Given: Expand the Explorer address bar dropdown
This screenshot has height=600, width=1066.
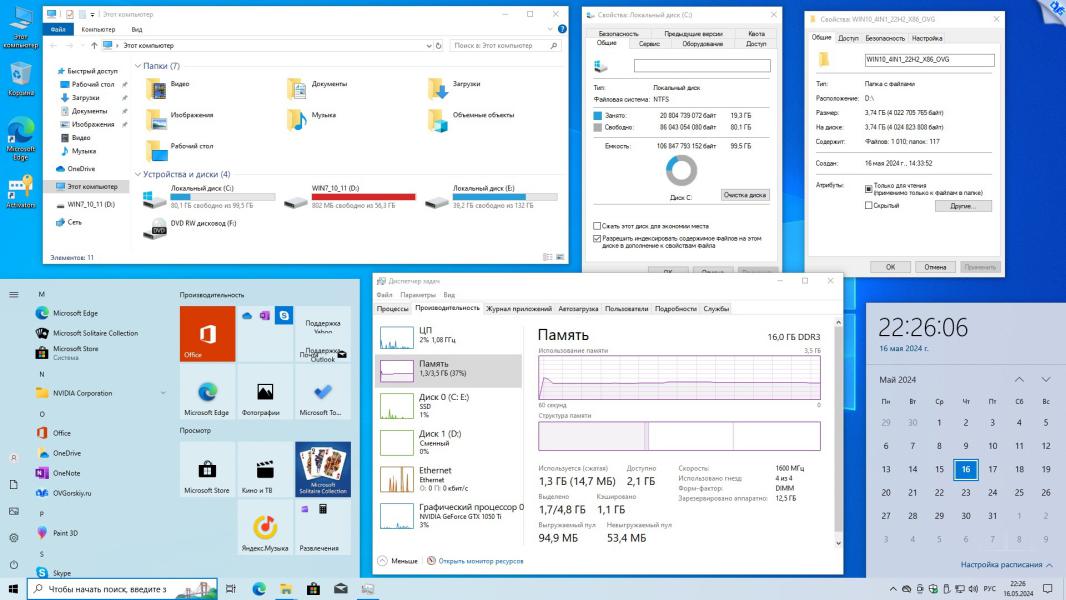Looking at the screenshot, I should tap(428, 46).
